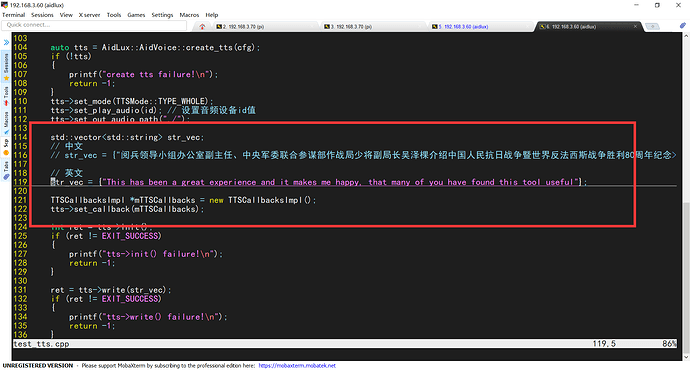Click the test_tts.cpp filename in status line
The height and width of the screenshot is (370, 690).
[x=41, y=344]
